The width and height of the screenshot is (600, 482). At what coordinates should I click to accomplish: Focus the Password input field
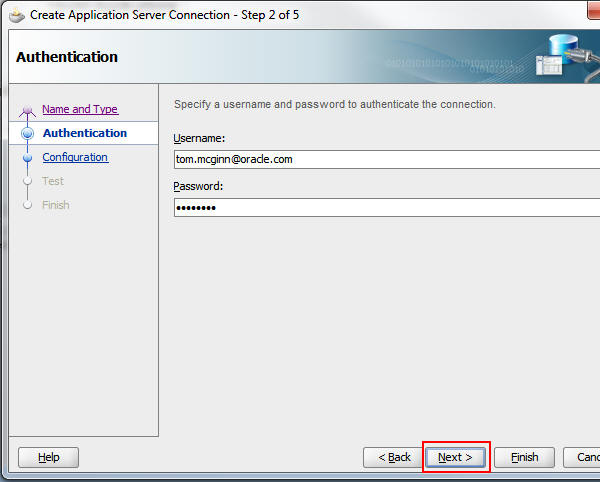tap(386, 207)
